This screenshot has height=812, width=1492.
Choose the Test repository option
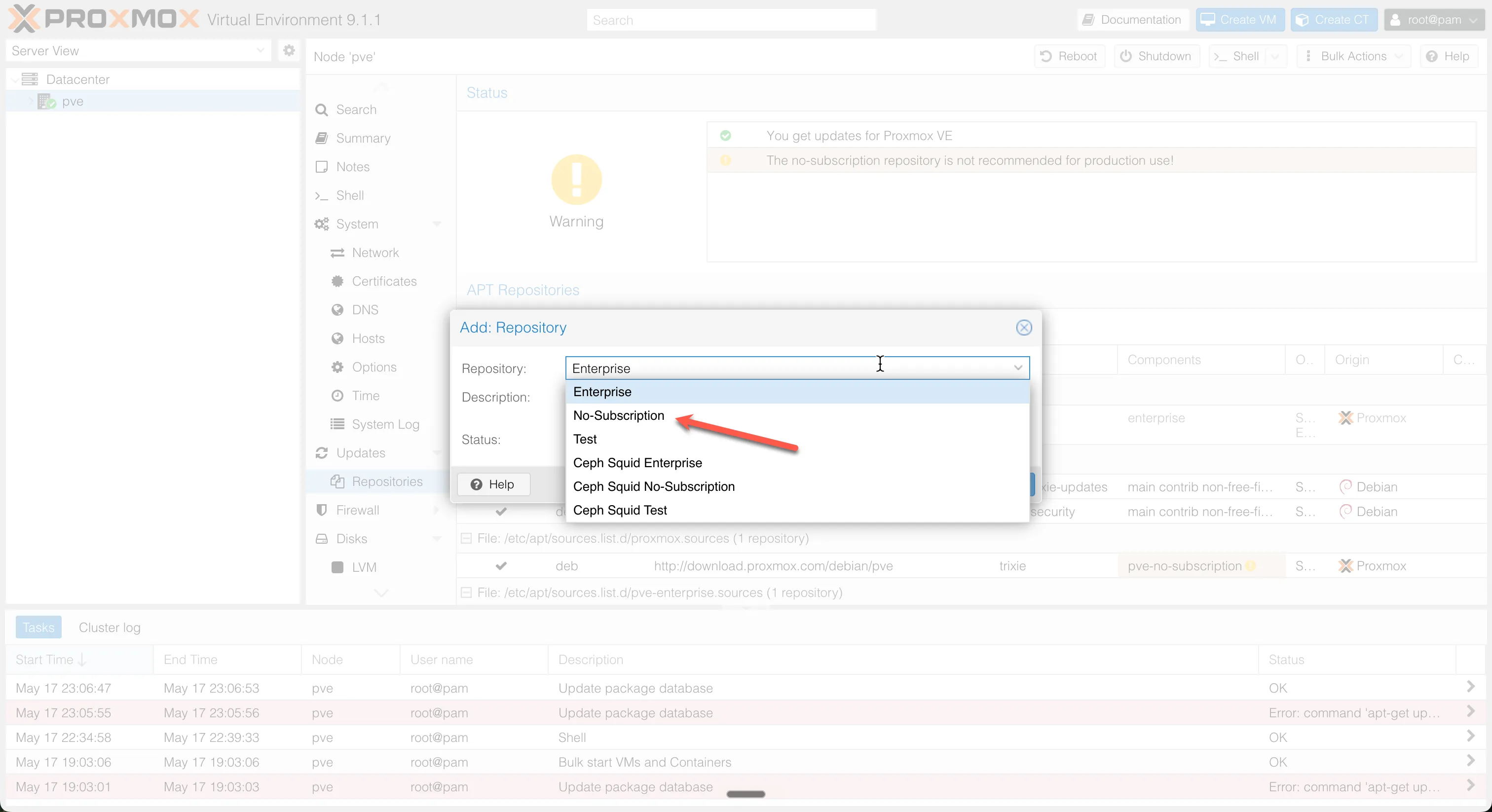[797, 439]
